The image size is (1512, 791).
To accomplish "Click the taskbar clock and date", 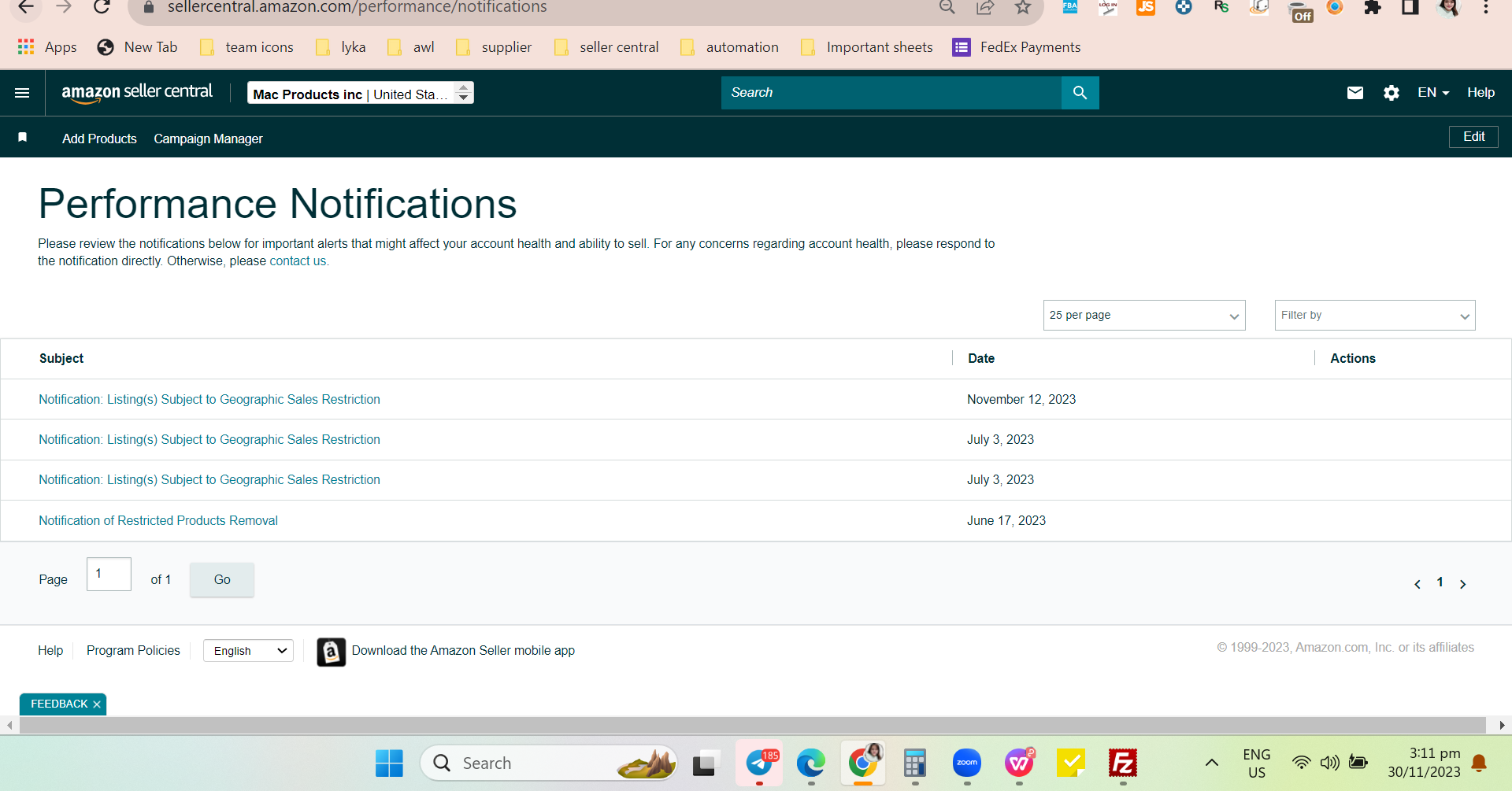I will click(x=1424, y=763).
